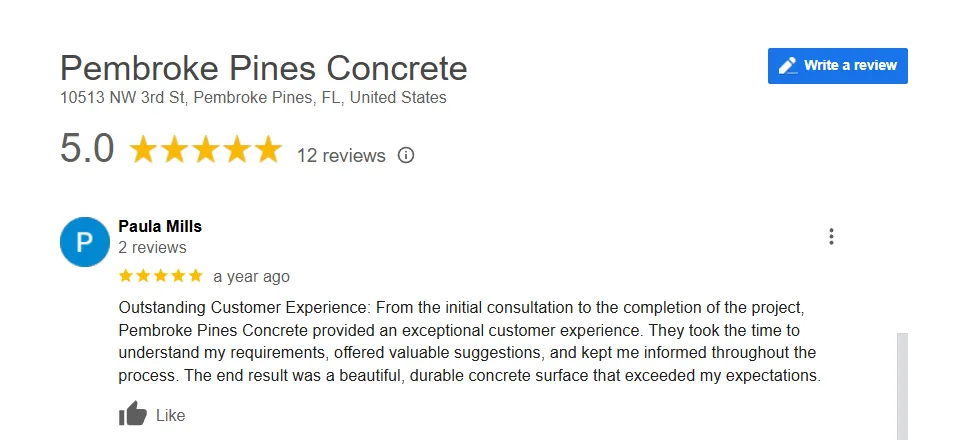The width and height of the screenshot is (965, 440).
Task: Open Paula Mills reviewer name link
Action: click(160, 226)
